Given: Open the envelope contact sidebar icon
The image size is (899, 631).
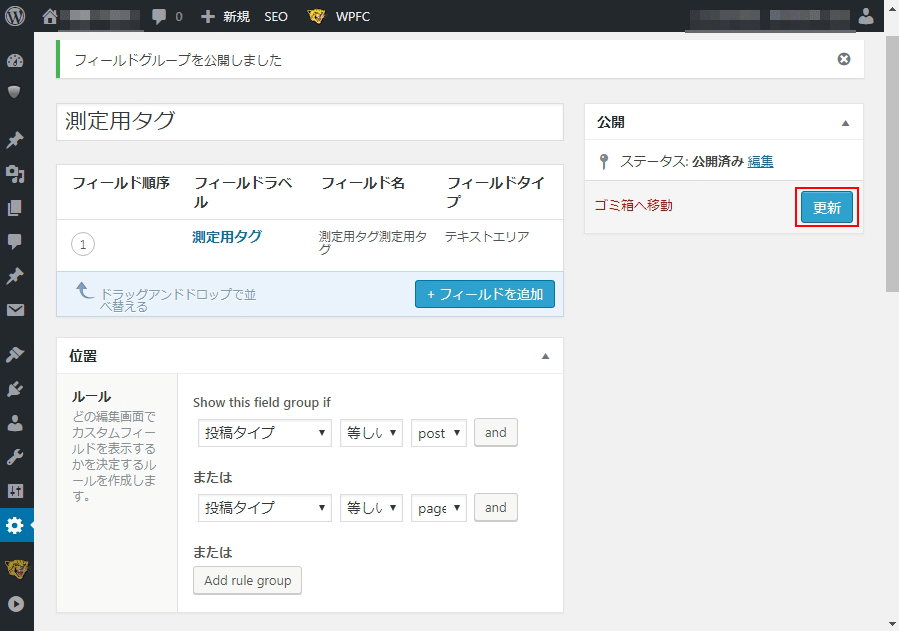Looking at the screenshot, I should point(15,310).
